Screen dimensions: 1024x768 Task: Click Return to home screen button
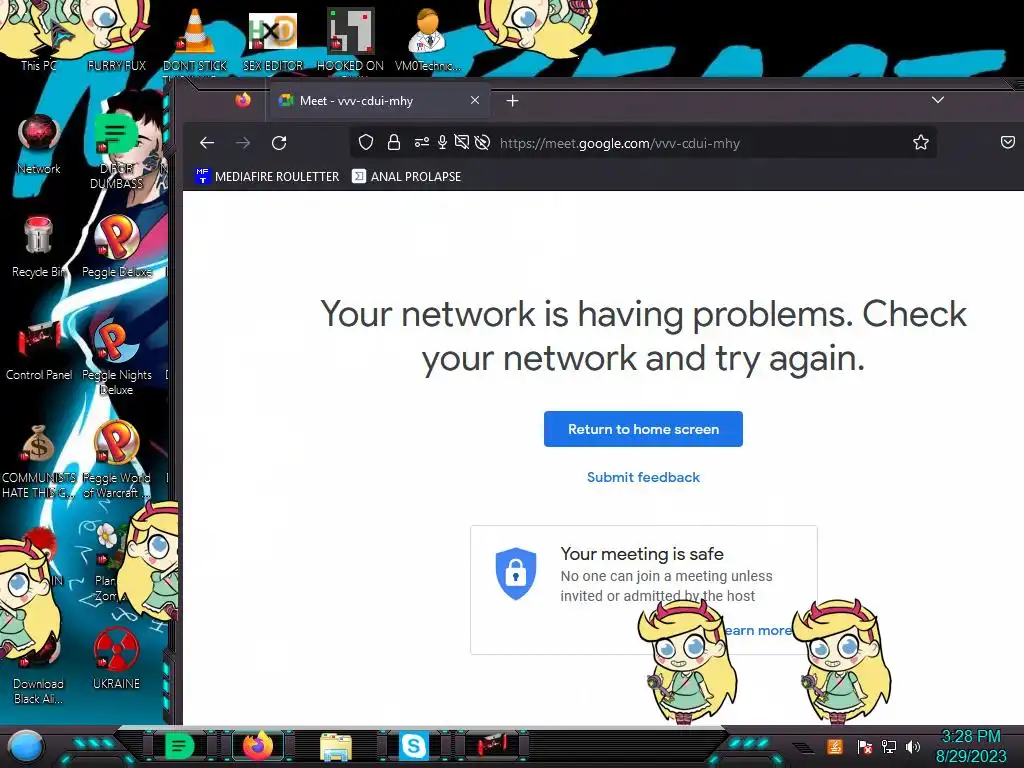pyautogui.click(x=643, y=429)
